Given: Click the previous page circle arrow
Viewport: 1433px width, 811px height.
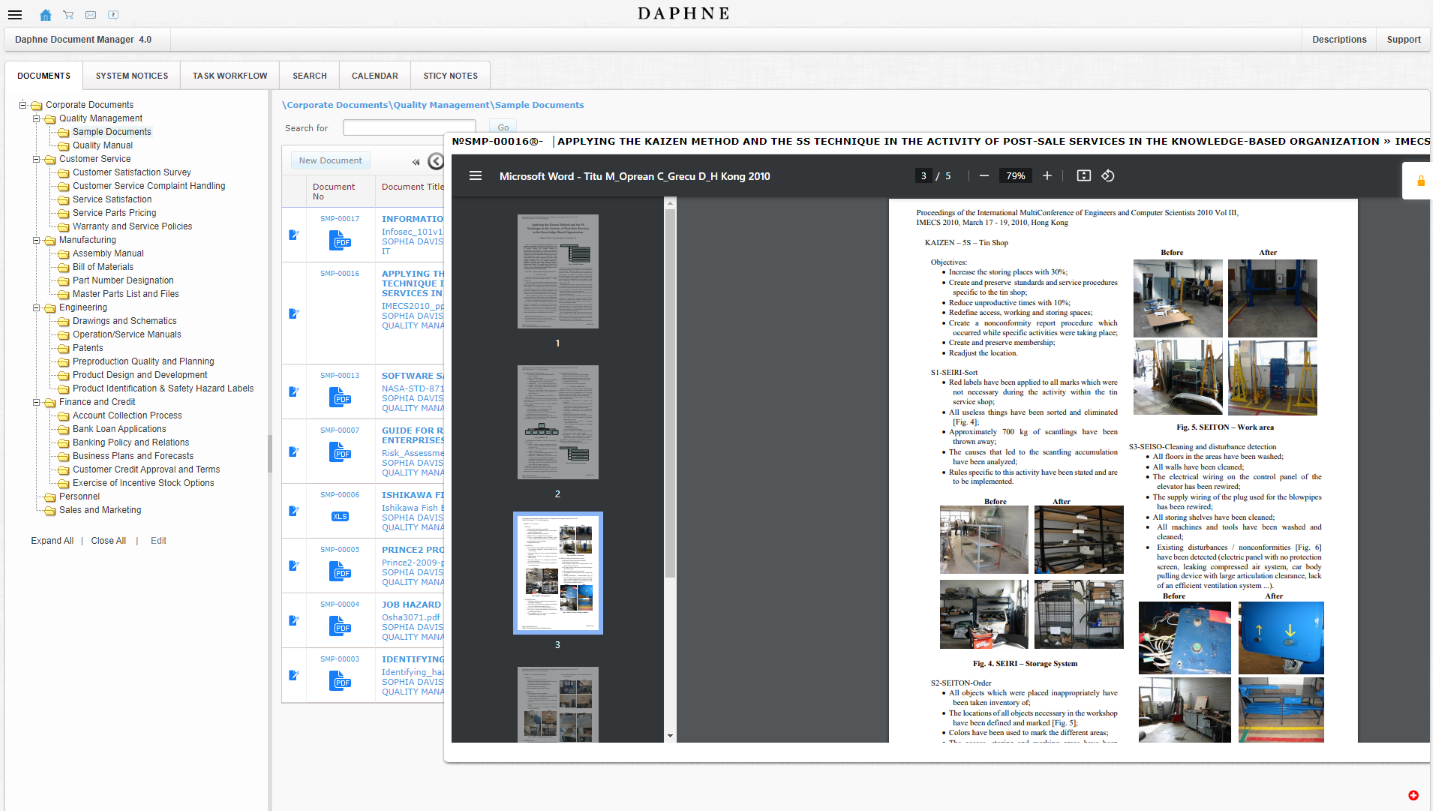Looking at the screenshot, I should [x=436, y=161].
